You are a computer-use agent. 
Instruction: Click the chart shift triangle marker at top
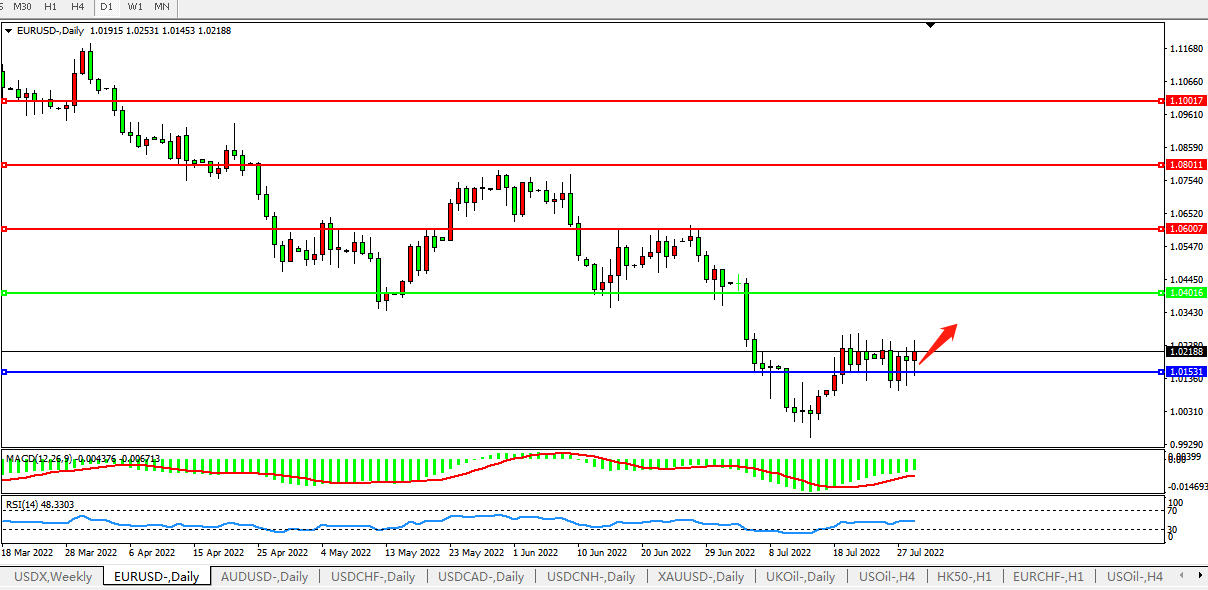[x=931, y=24]
